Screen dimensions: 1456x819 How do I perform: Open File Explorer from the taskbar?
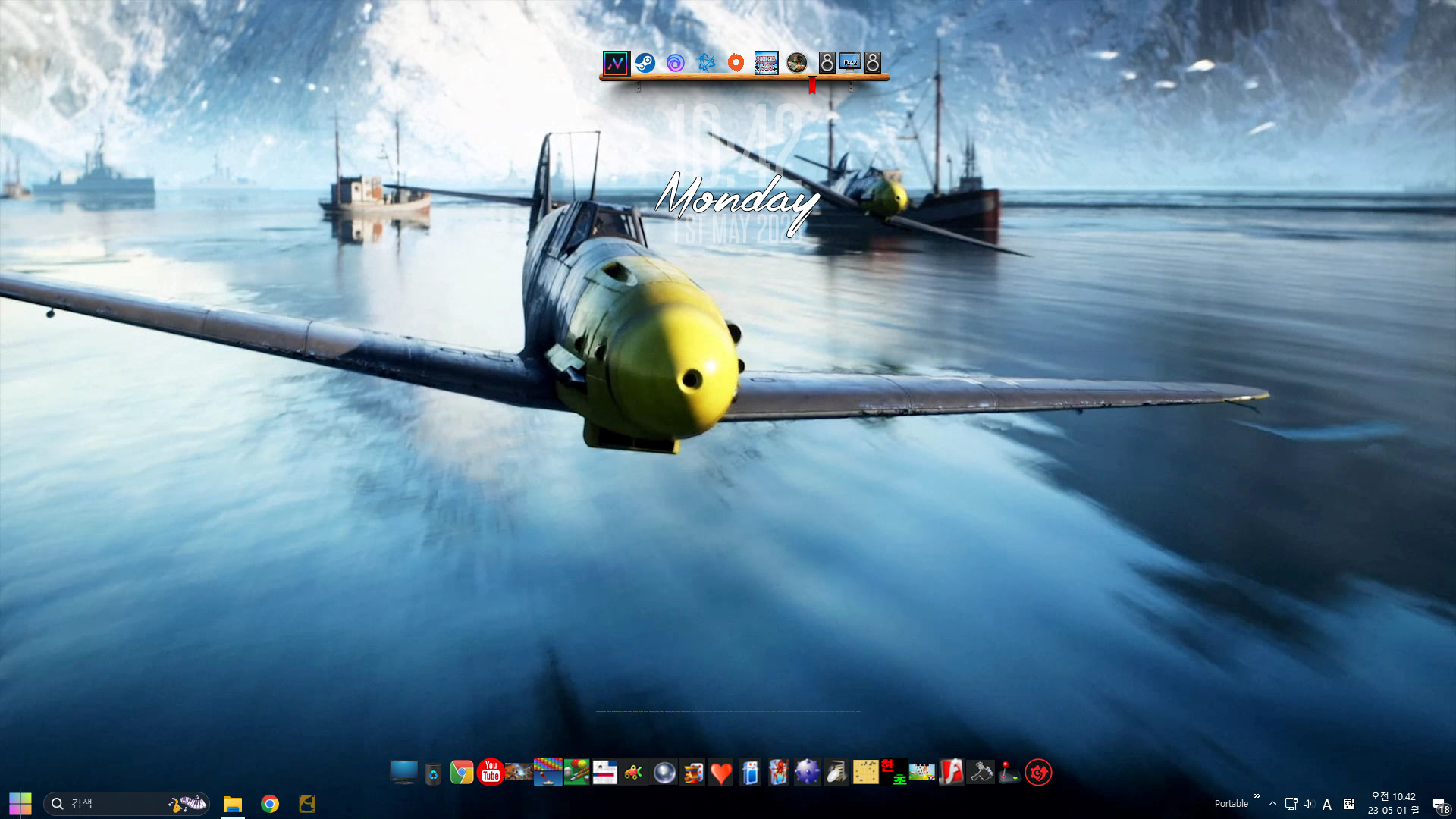coord(233,804)
